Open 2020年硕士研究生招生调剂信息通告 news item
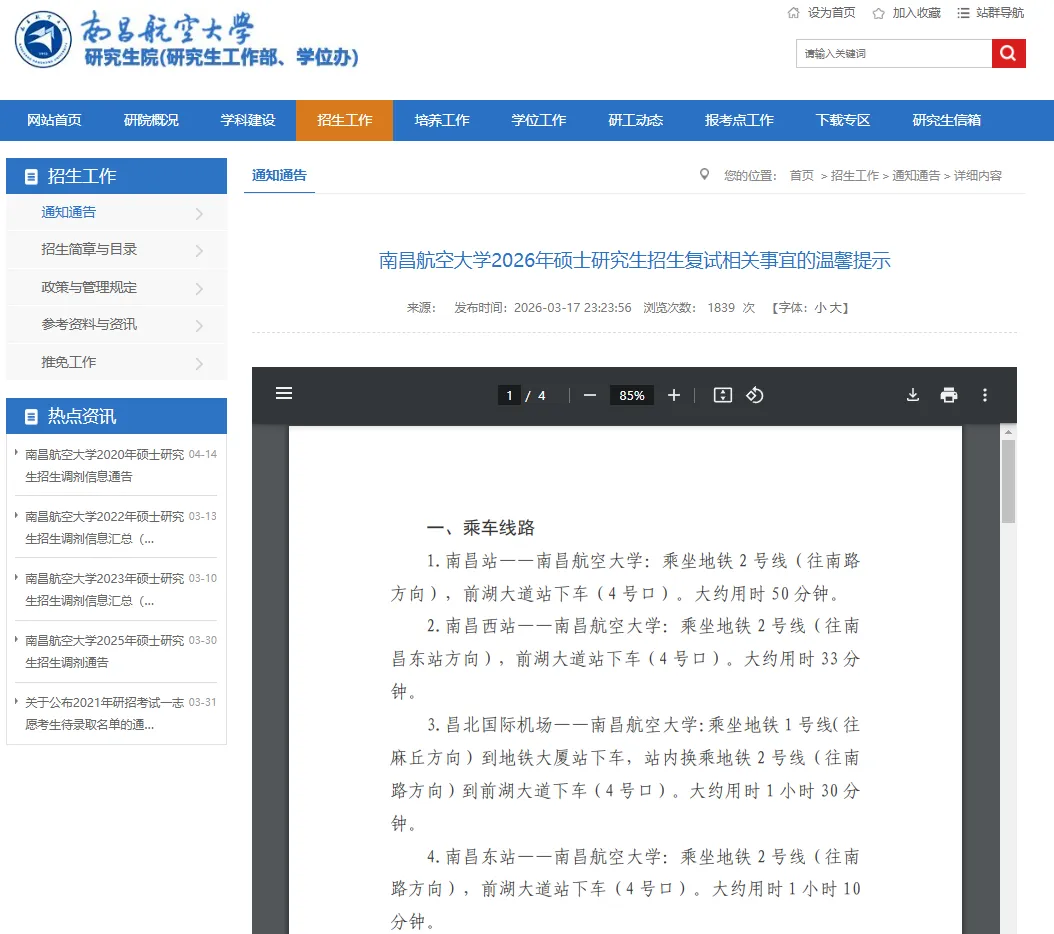Screen dimensions: 1054x934 click(x=104, y=465)
